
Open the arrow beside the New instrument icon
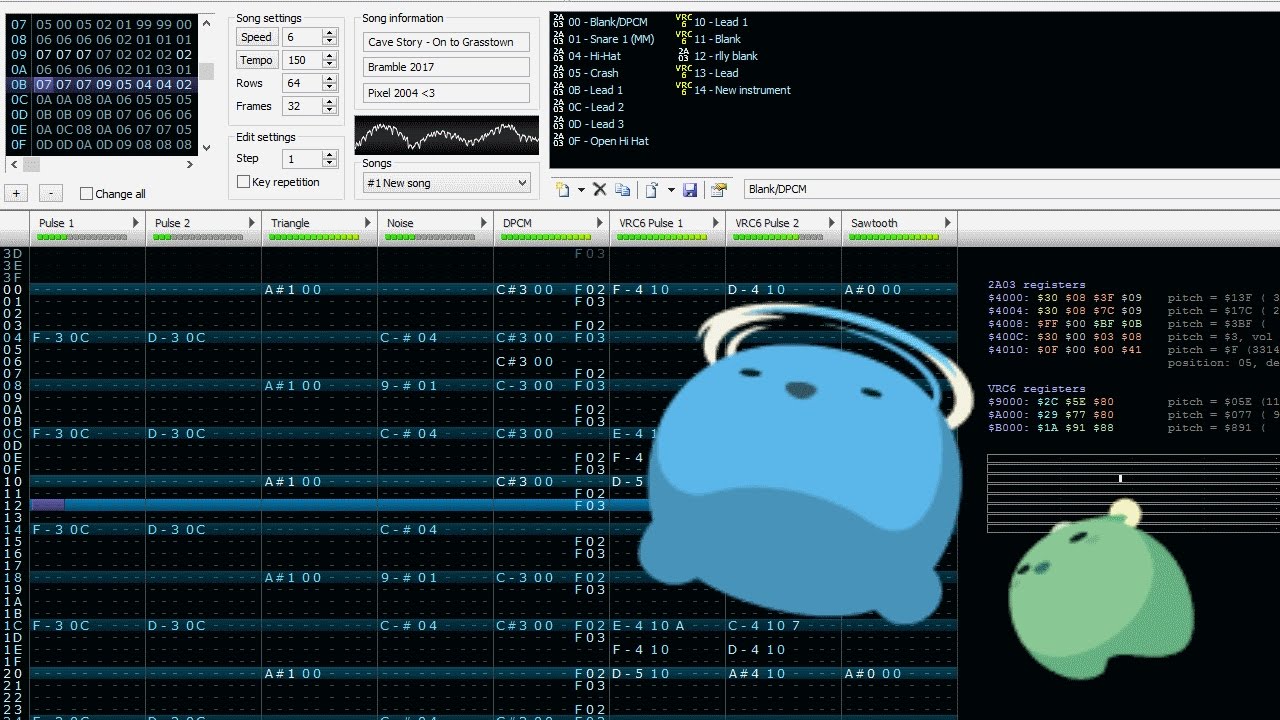[x=580, y=189]
